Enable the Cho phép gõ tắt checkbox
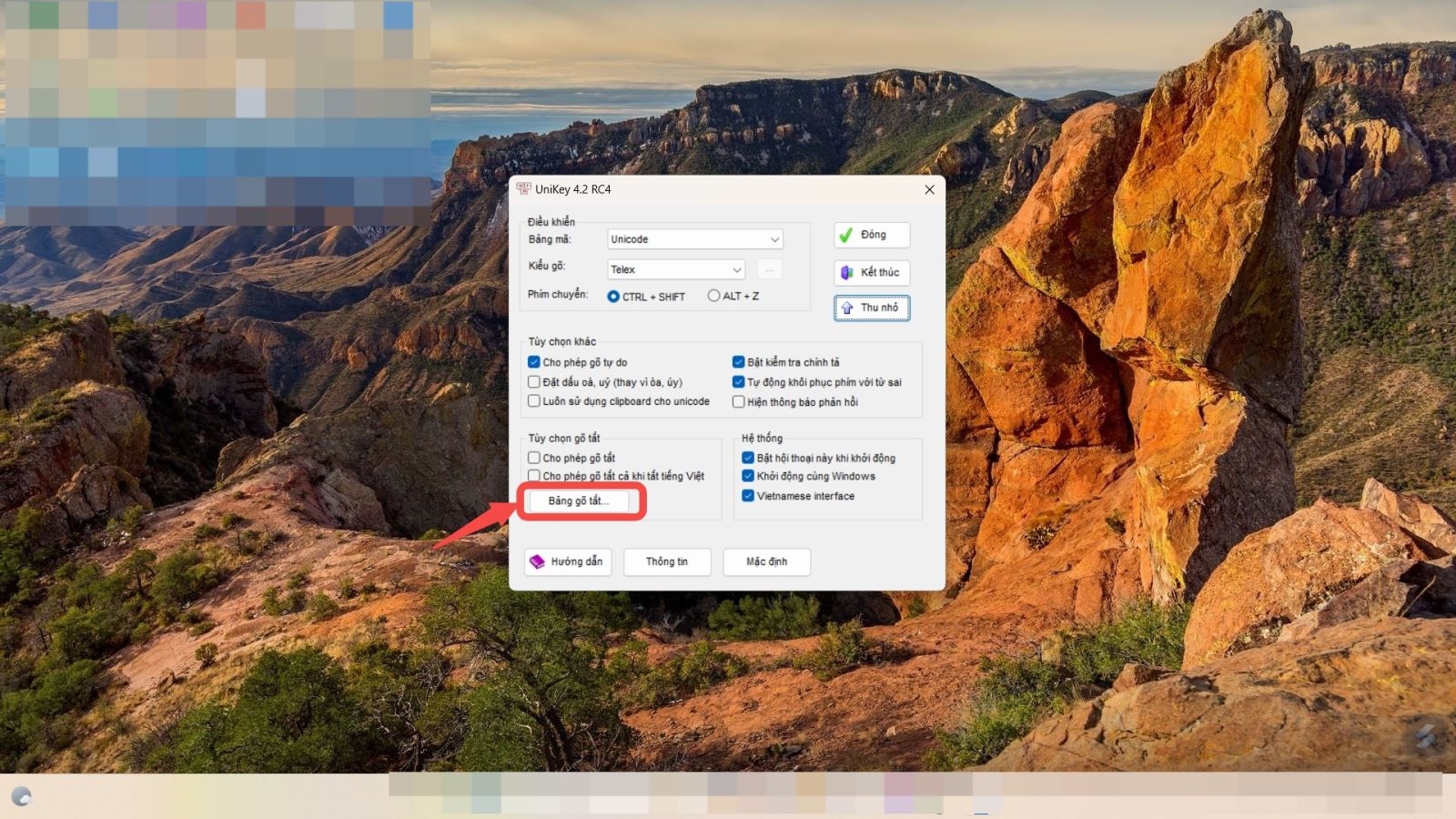 534,458
